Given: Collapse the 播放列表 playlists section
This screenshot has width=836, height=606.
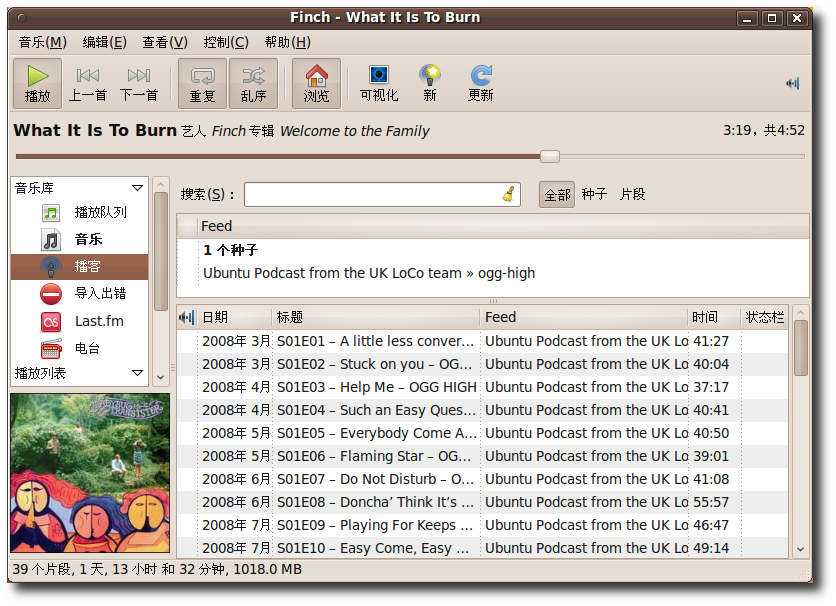Looking at the screenshot, I should pos(137,373).
